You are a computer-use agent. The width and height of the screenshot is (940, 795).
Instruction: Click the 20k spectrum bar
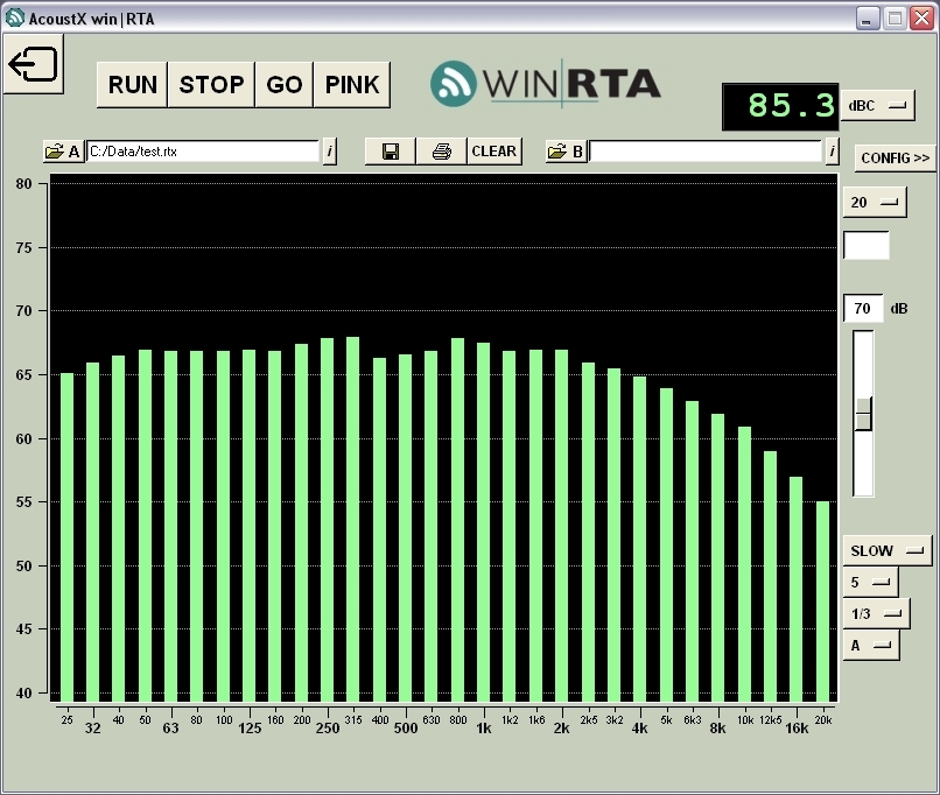point(823,601)
